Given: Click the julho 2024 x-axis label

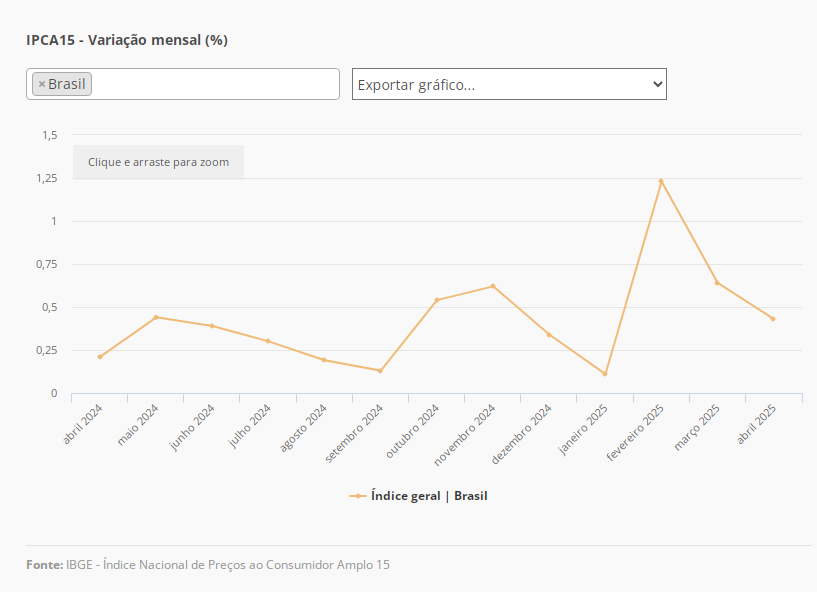Looking at the screenshot, I should coord(251,427).
